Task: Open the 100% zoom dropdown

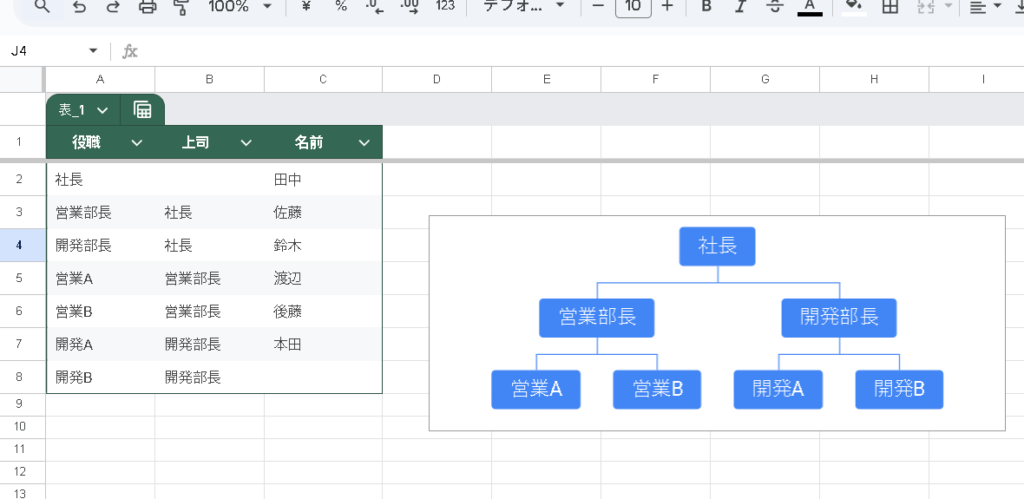Action: pos(240,6)
